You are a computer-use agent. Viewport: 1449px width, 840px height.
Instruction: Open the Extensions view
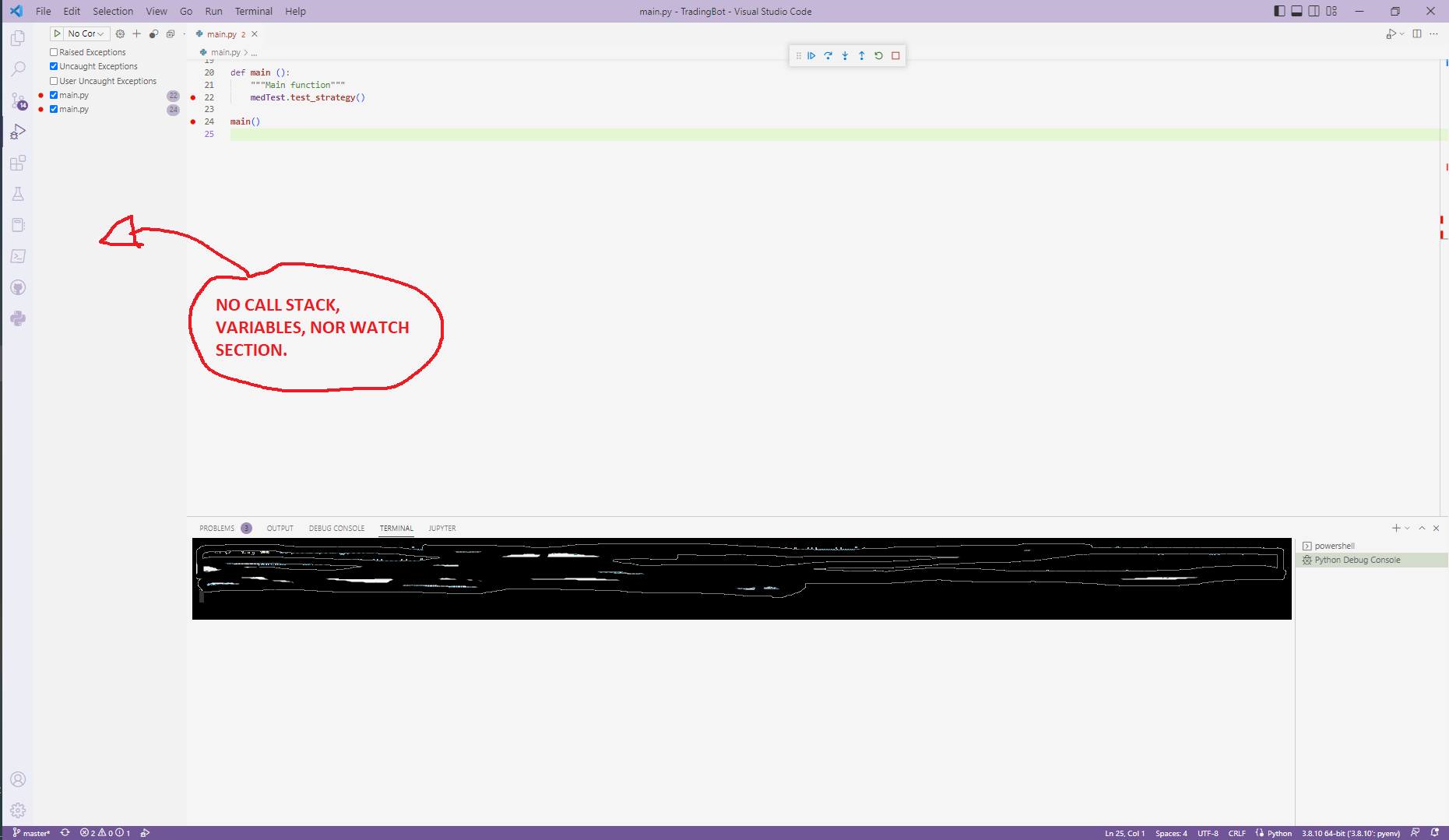[x=18, y=163]
